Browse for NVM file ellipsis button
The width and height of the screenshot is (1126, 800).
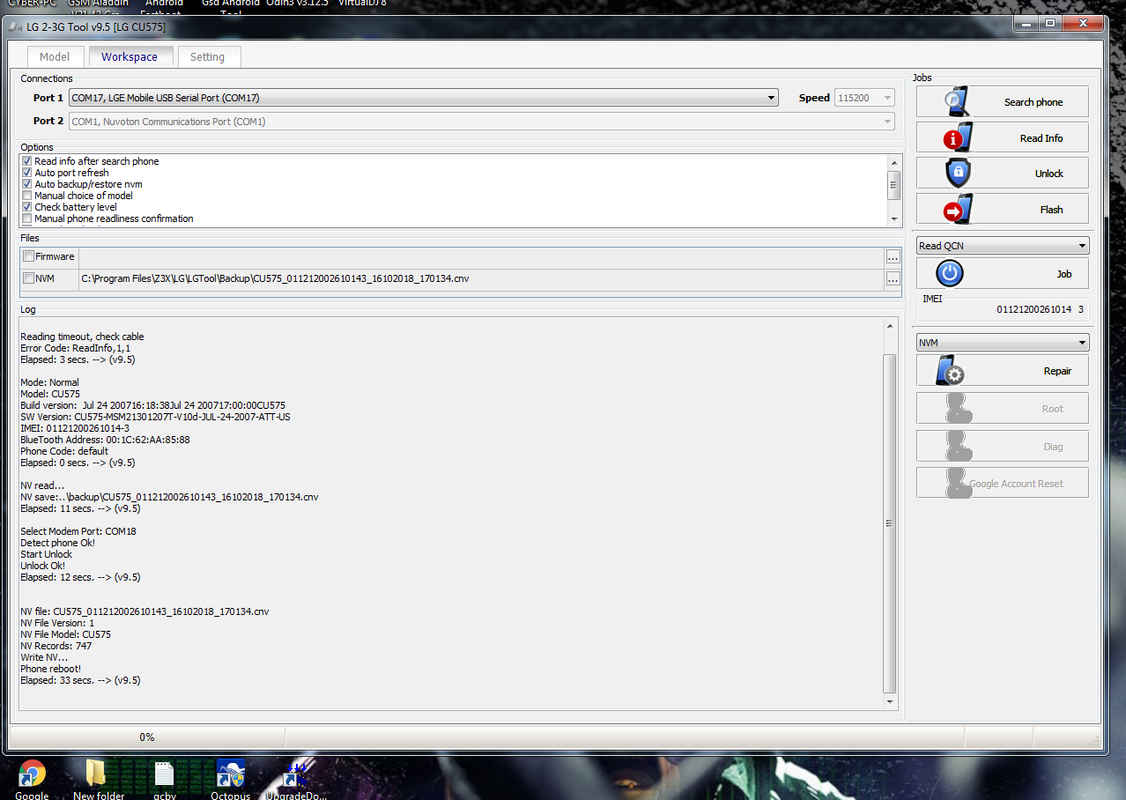[893, 279]
